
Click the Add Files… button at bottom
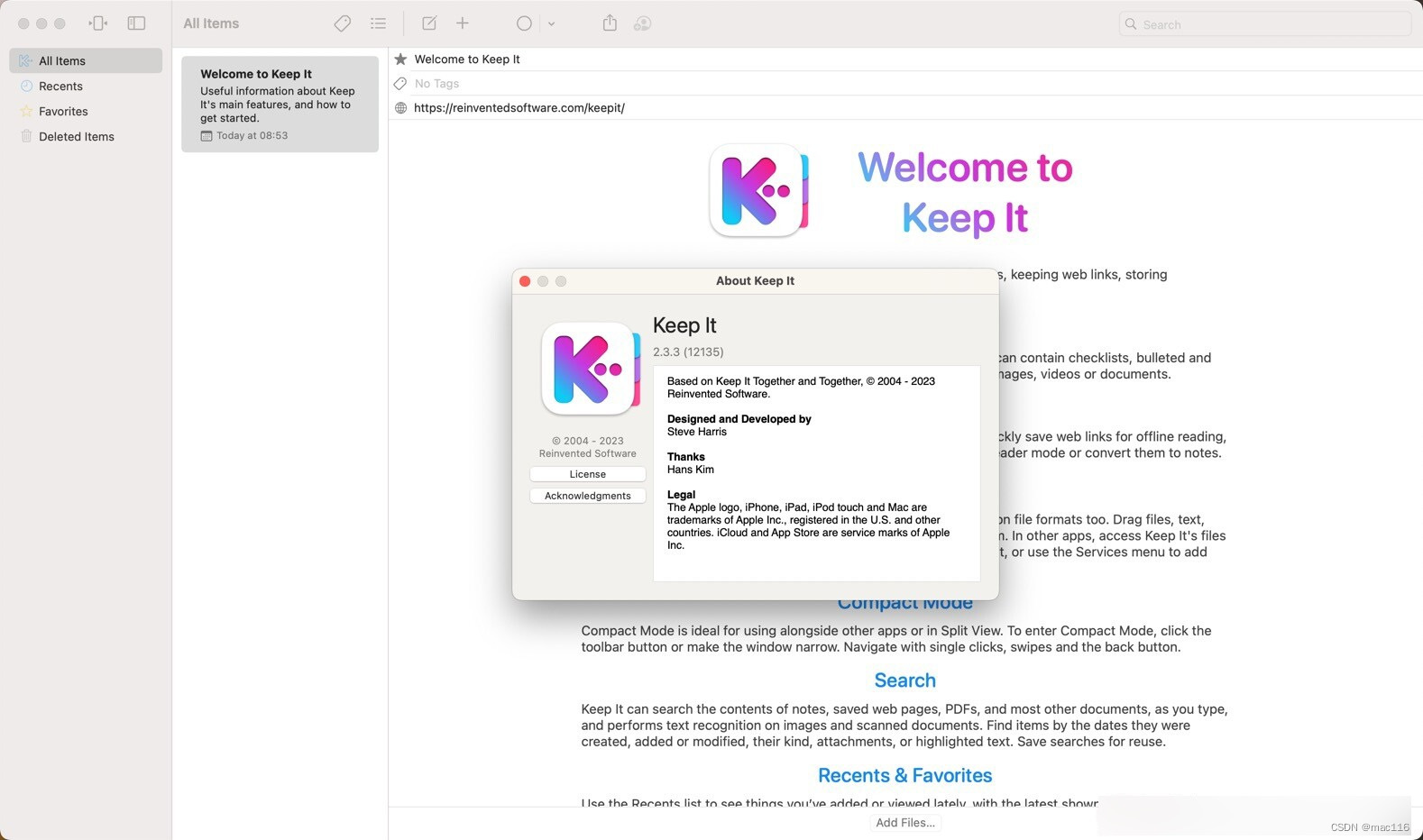905,823
